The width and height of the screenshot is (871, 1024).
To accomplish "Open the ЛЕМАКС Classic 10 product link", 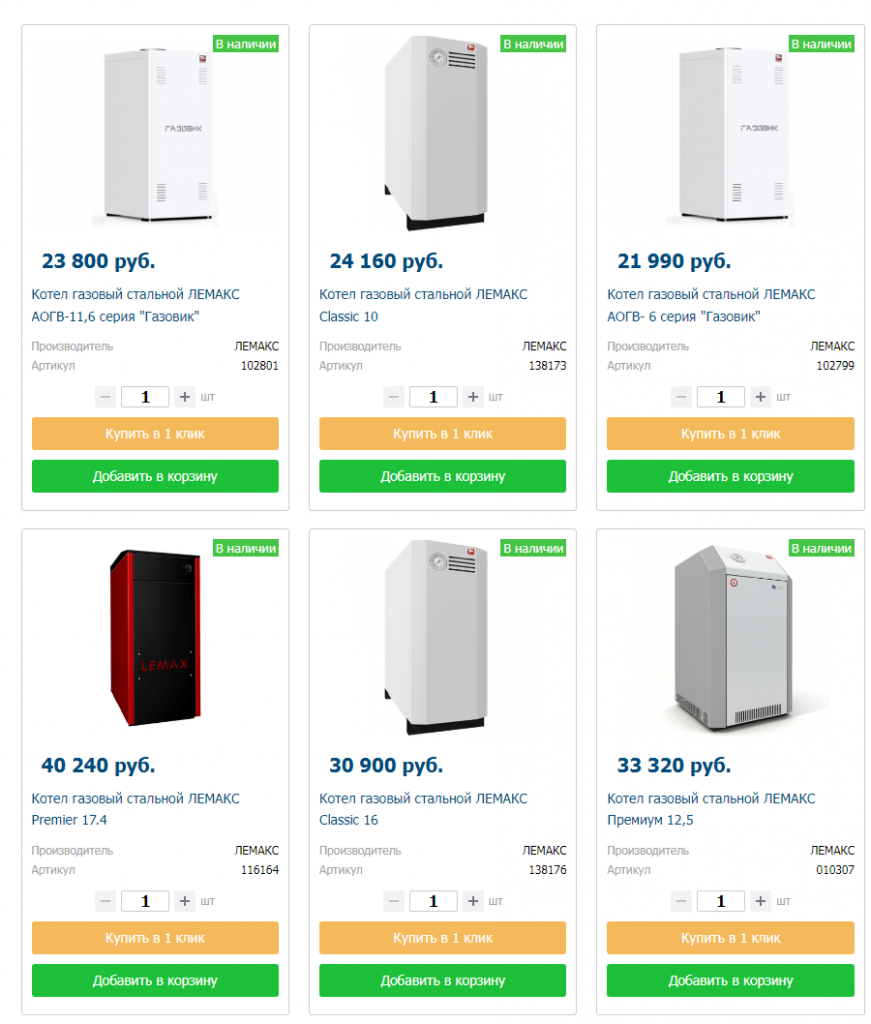I will click(x=423, y=305).
